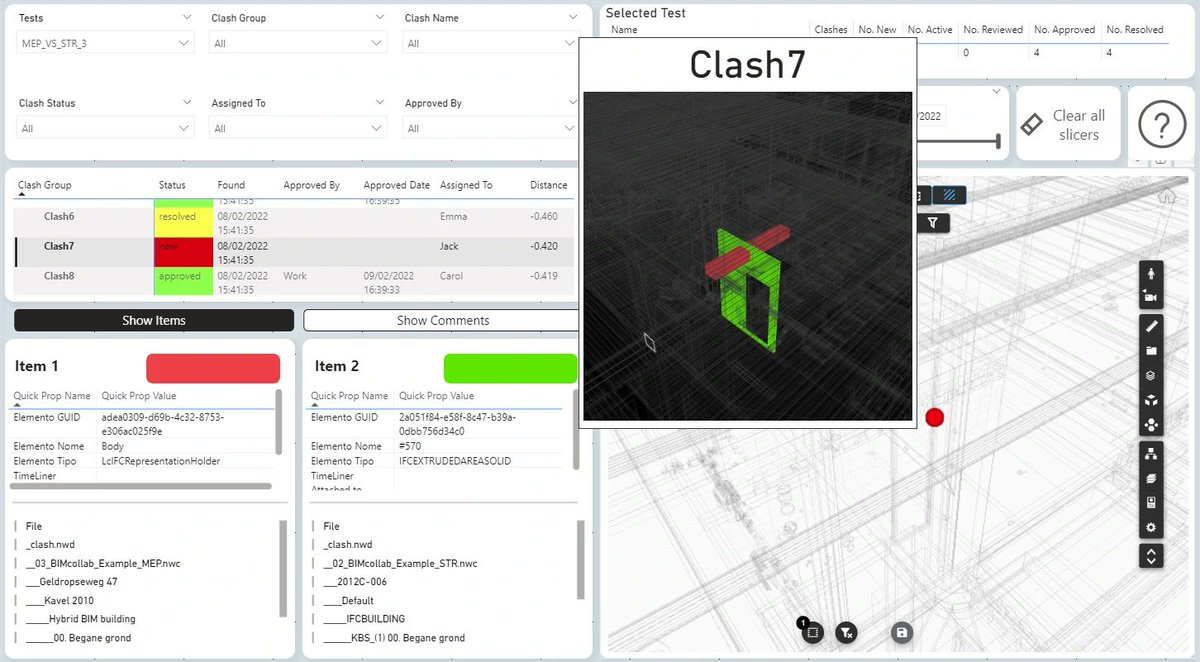Select the Clash7 row in clash table

pyautogui.click(x=294, y=252)
